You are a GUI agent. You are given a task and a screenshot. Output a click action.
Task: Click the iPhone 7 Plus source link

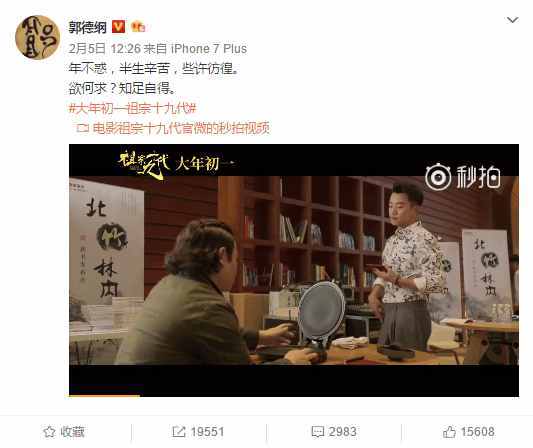point(209,49)
